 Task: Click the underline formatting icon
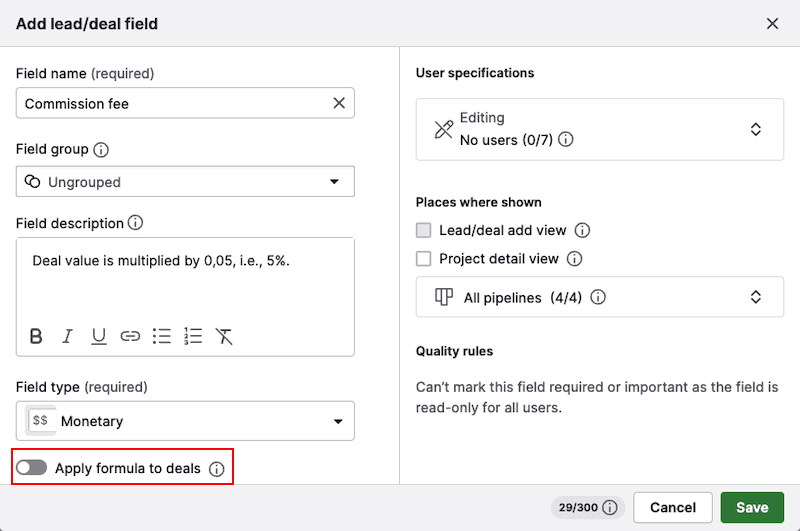99,336
